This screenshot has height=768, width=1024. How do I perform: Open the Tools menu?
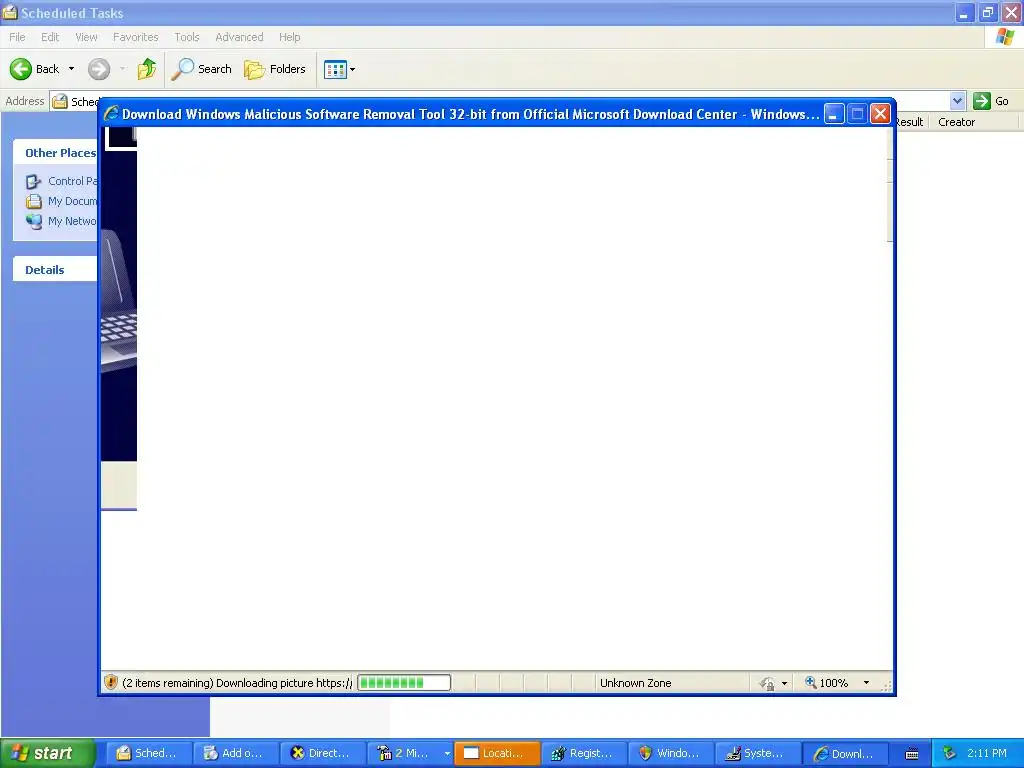pos(187,37)
